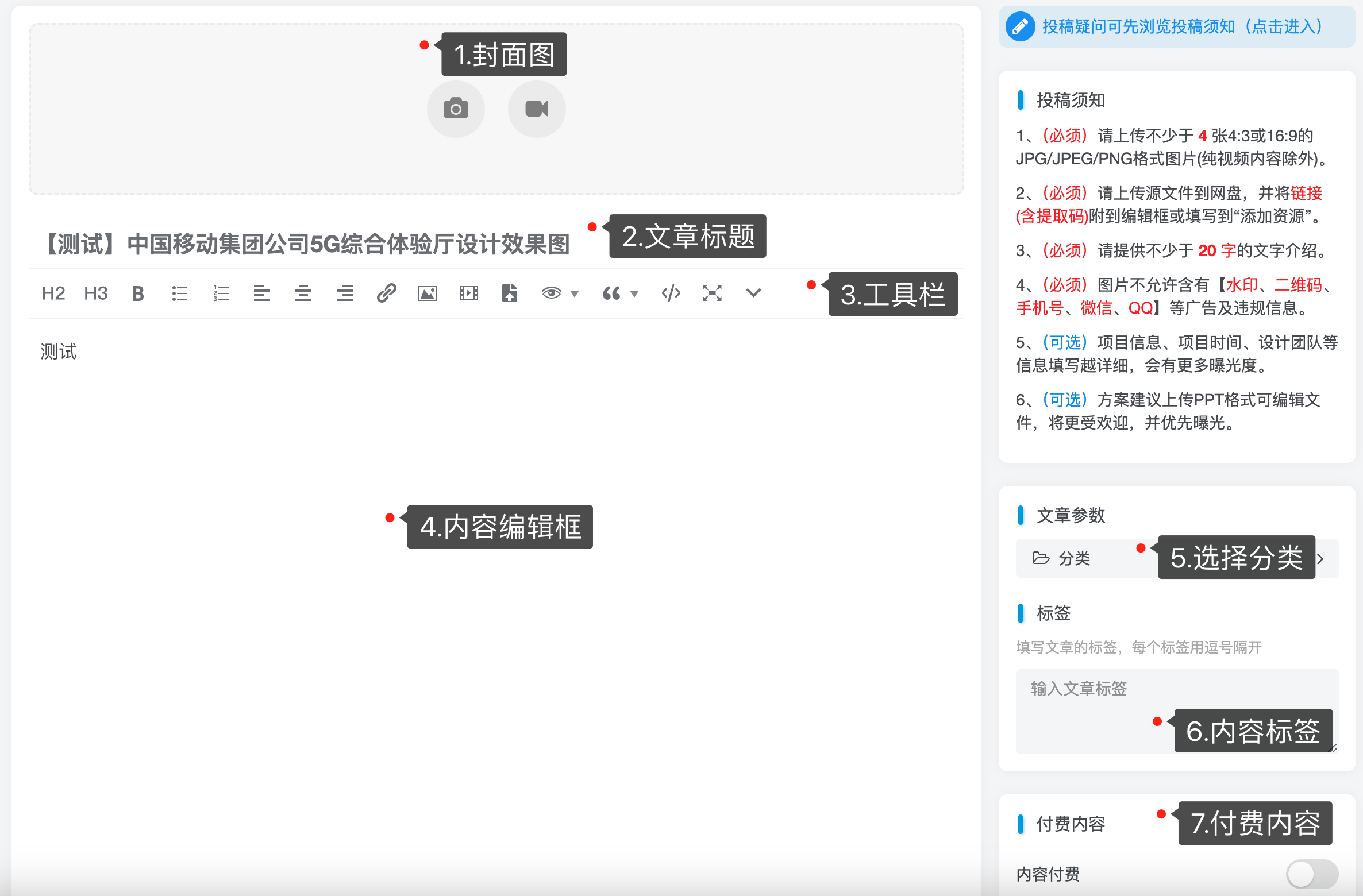Expand the toolbar overflow chevron
The height and width of the screenshot is (896, 1363).
753,293
